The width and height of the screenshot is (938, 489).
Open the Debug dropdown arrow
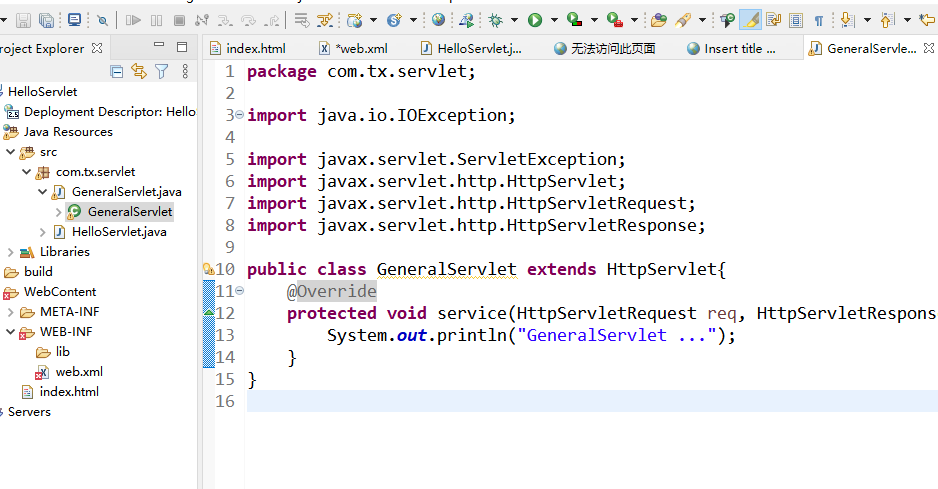tap(514, 20)
